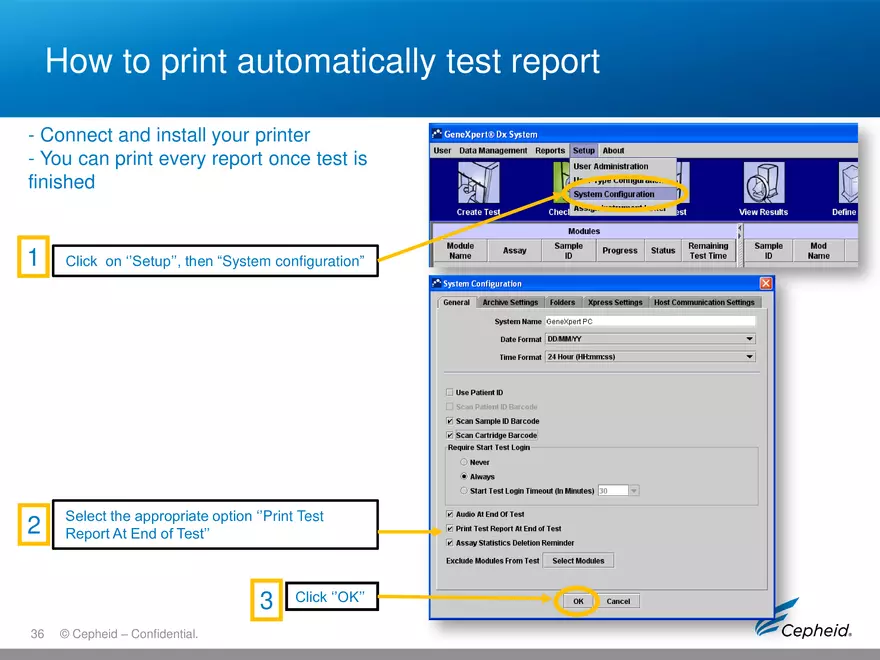Uncheck Scan Cartridge Barcode
This screenshot has width=880, height=660.
click(449, 433)
